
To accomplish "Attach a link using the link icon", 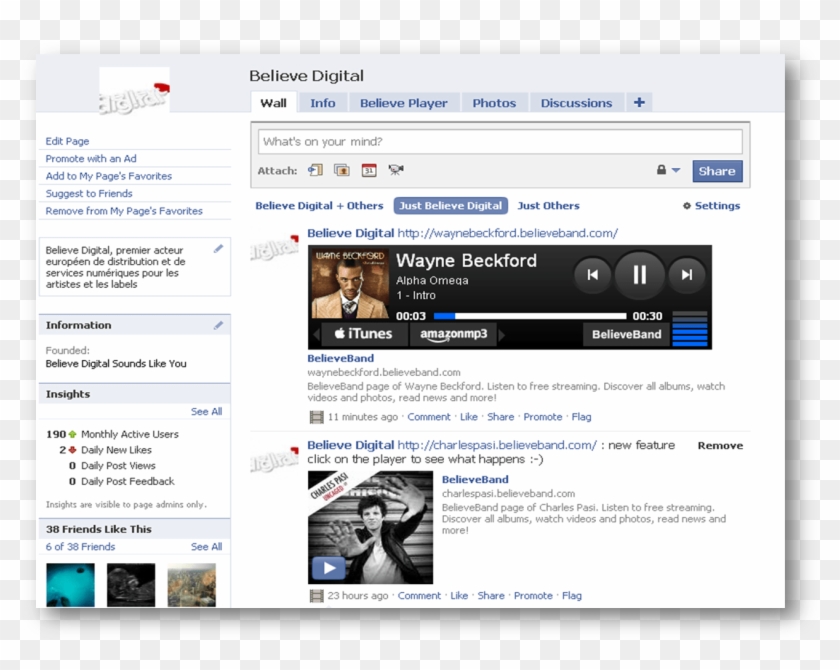I will tap(315, 170).
